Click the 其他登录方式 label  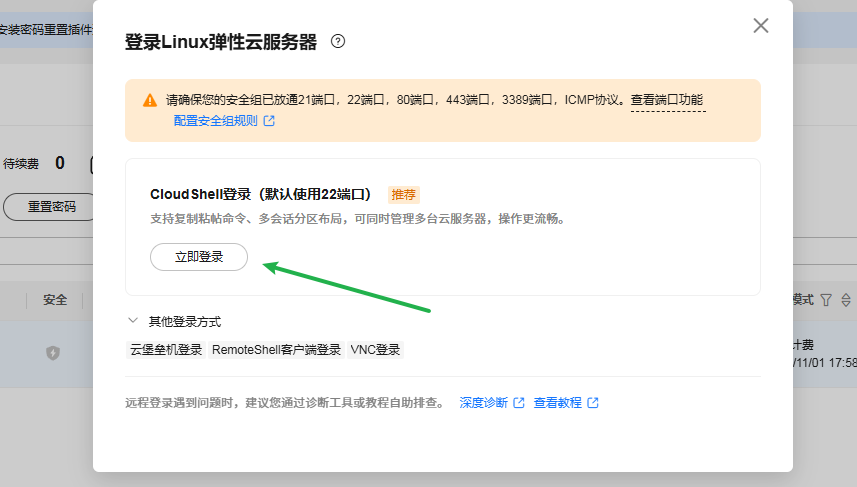pos(185,321)
